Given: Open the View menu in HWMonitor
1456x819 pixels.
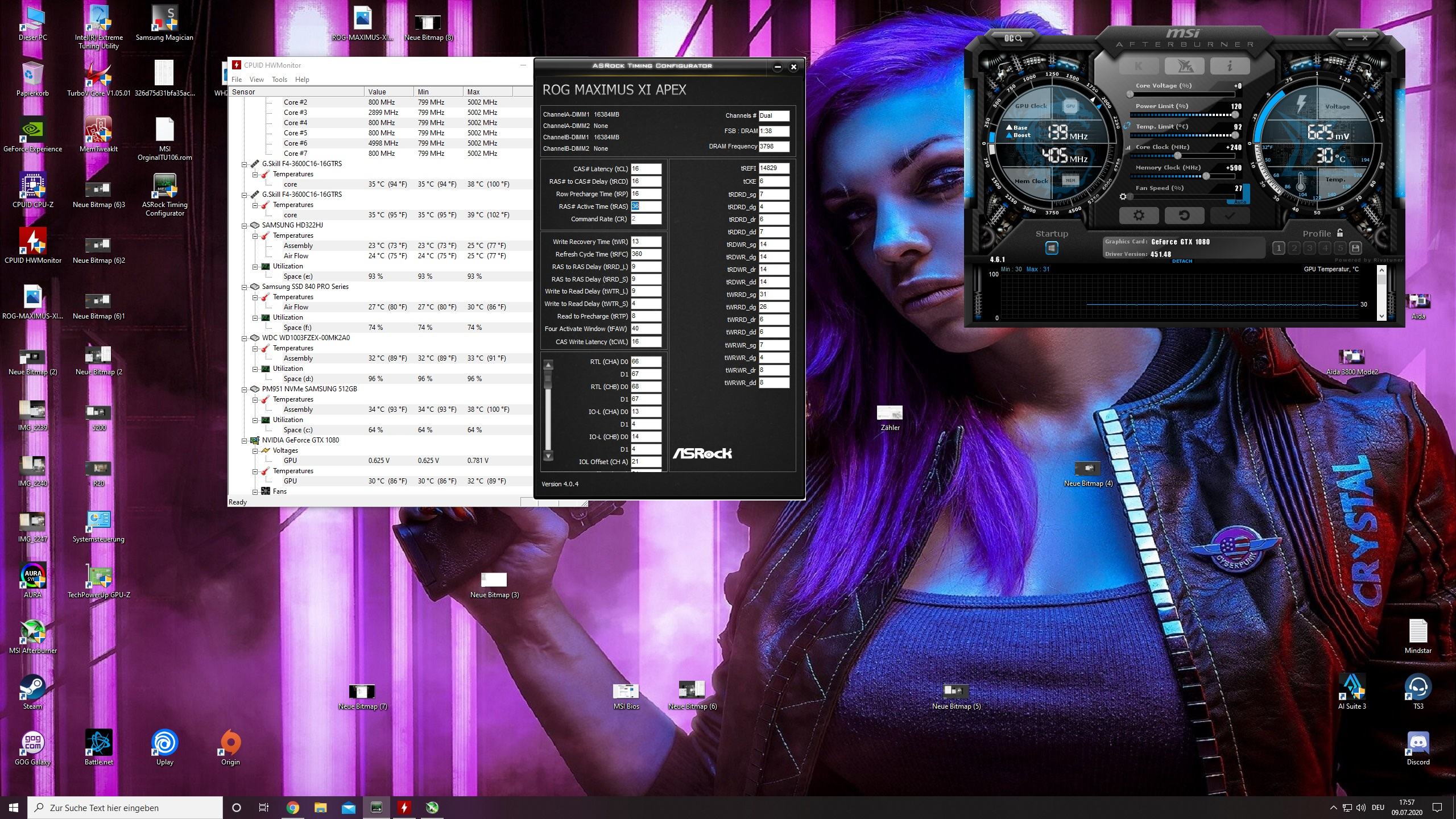Looking at the screenshot, I should coord(257,80).
